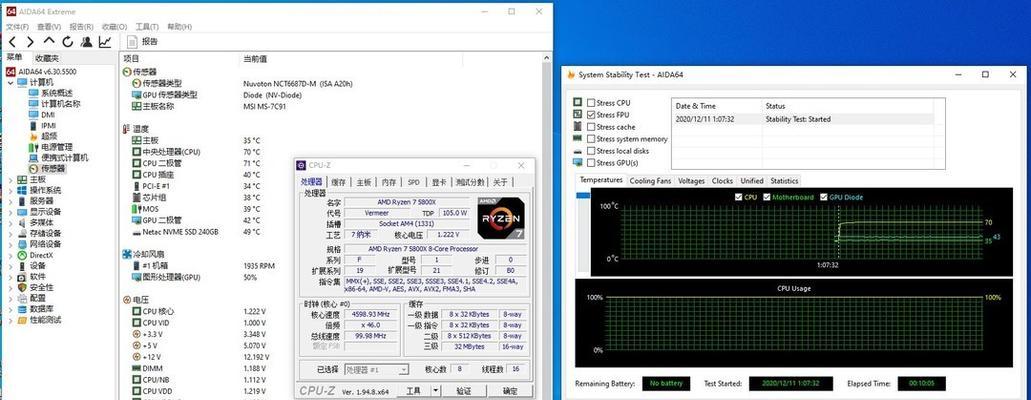Screen dimensions: 1031x400
Task: Expand the 主板 tree node
Action: click(x=10, y=180)
